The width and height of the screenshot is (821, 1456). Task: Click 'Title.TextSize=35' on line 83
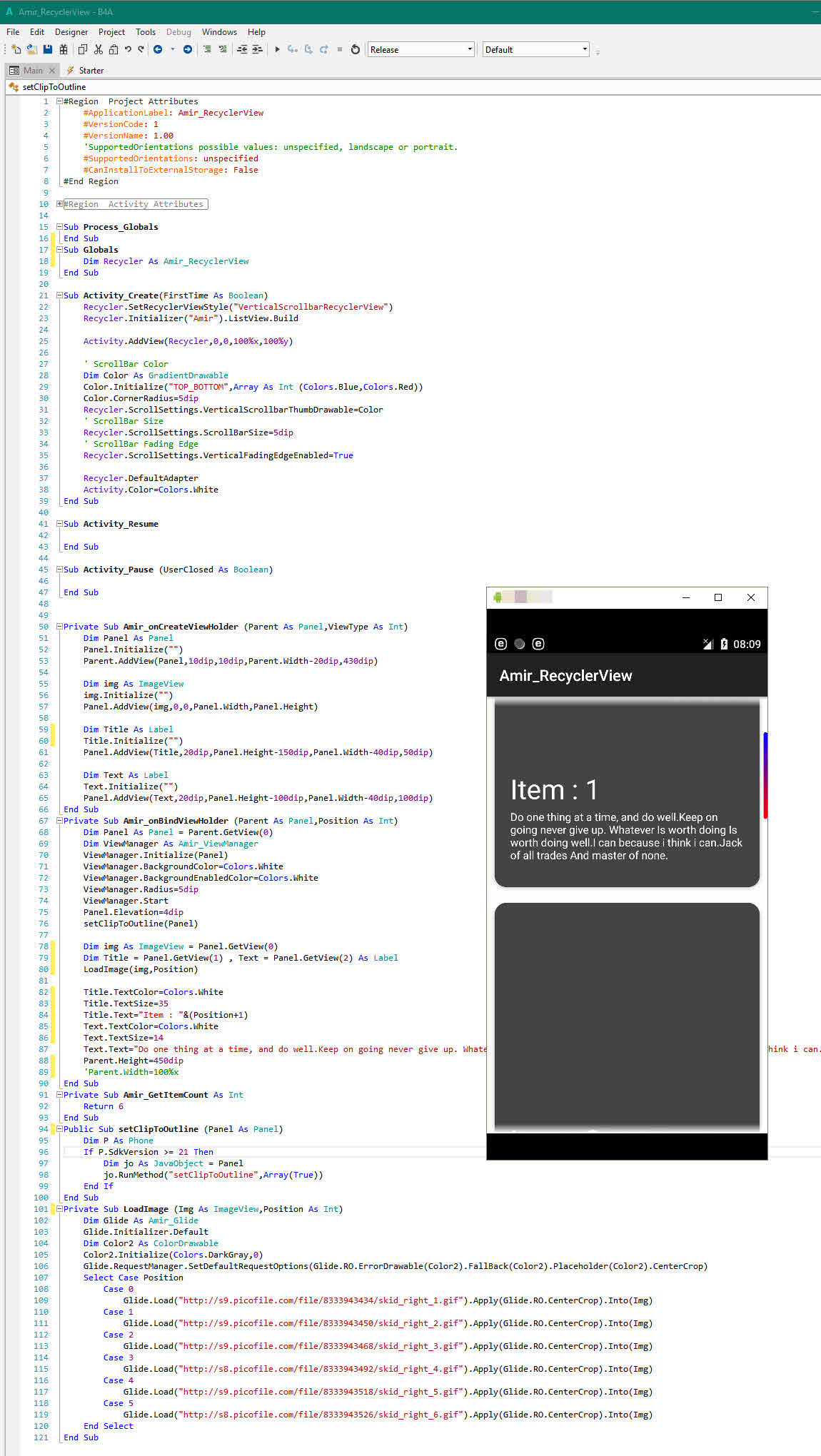(126, 1003)
